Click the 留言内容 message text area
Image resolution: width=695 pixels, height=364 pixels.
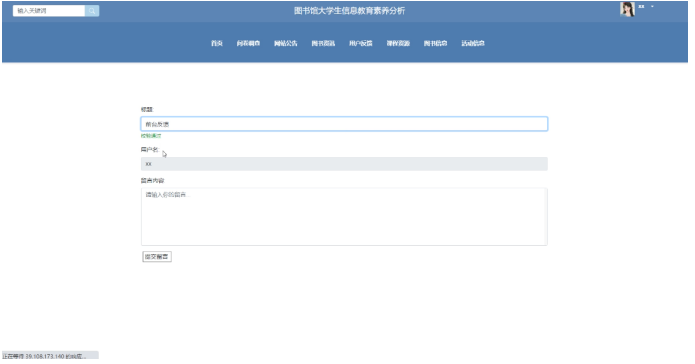coord(344,216)
